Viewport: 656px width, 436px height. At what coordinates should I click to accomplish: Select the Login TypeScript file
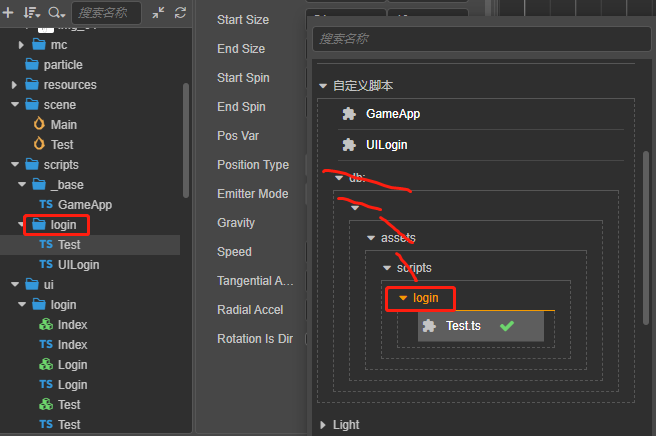[63, 385]
